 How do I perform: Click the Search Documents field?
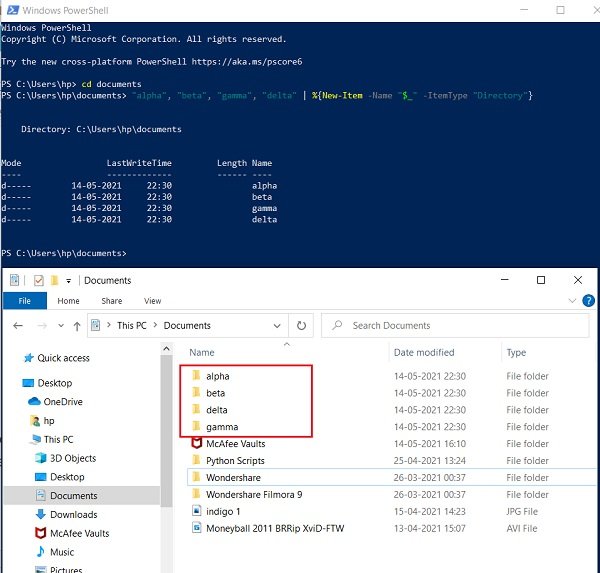tap(455, 325)
